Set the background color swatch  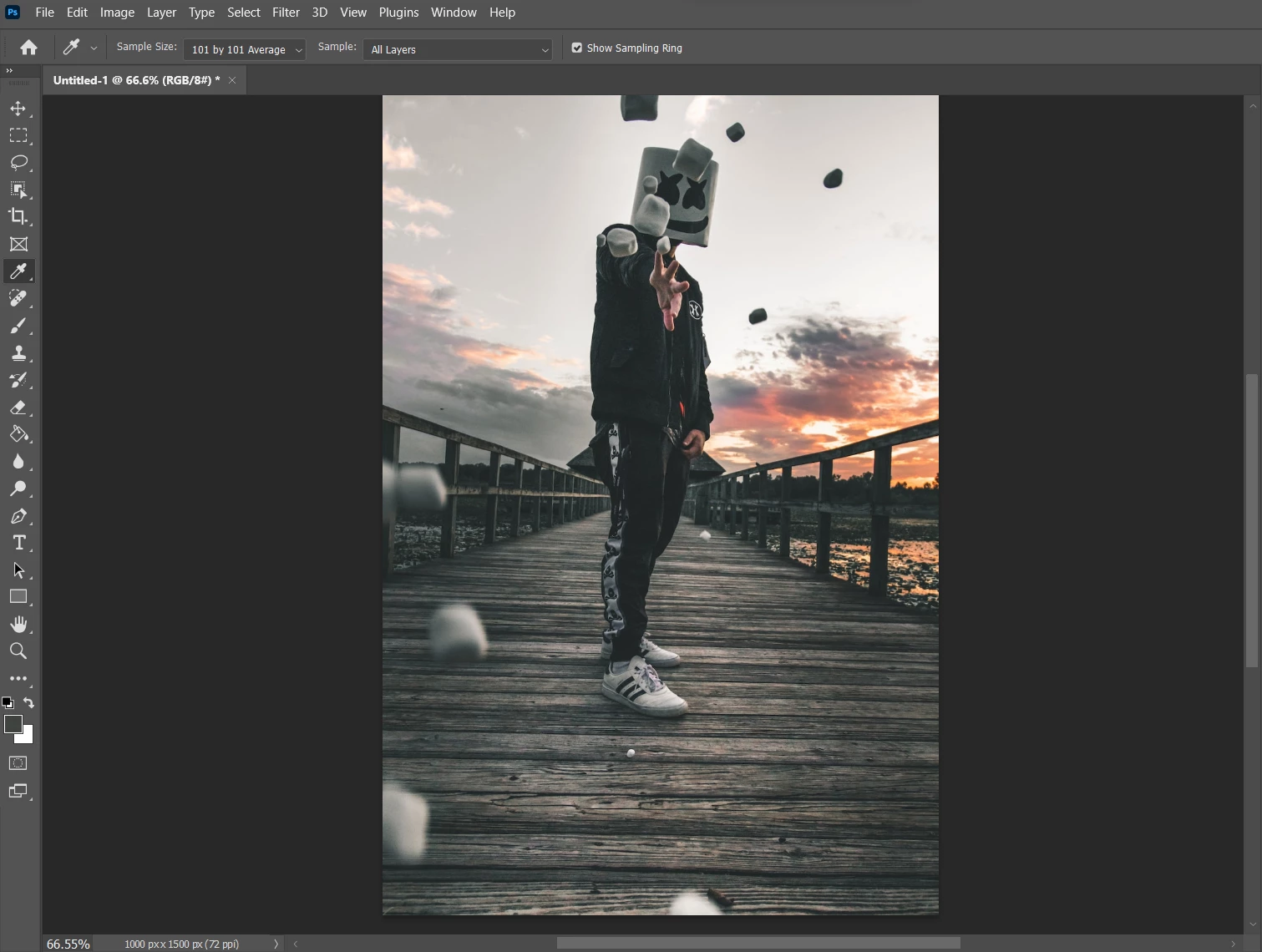pyautogui.click(x=28, y=737)
